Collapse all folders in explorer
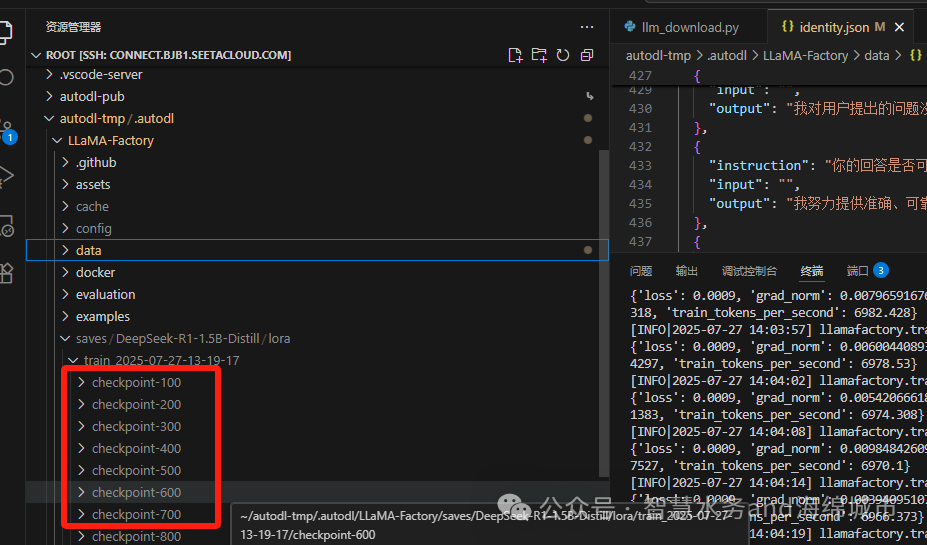This screenshot has height=545, width=927. [x=586, y=55]
